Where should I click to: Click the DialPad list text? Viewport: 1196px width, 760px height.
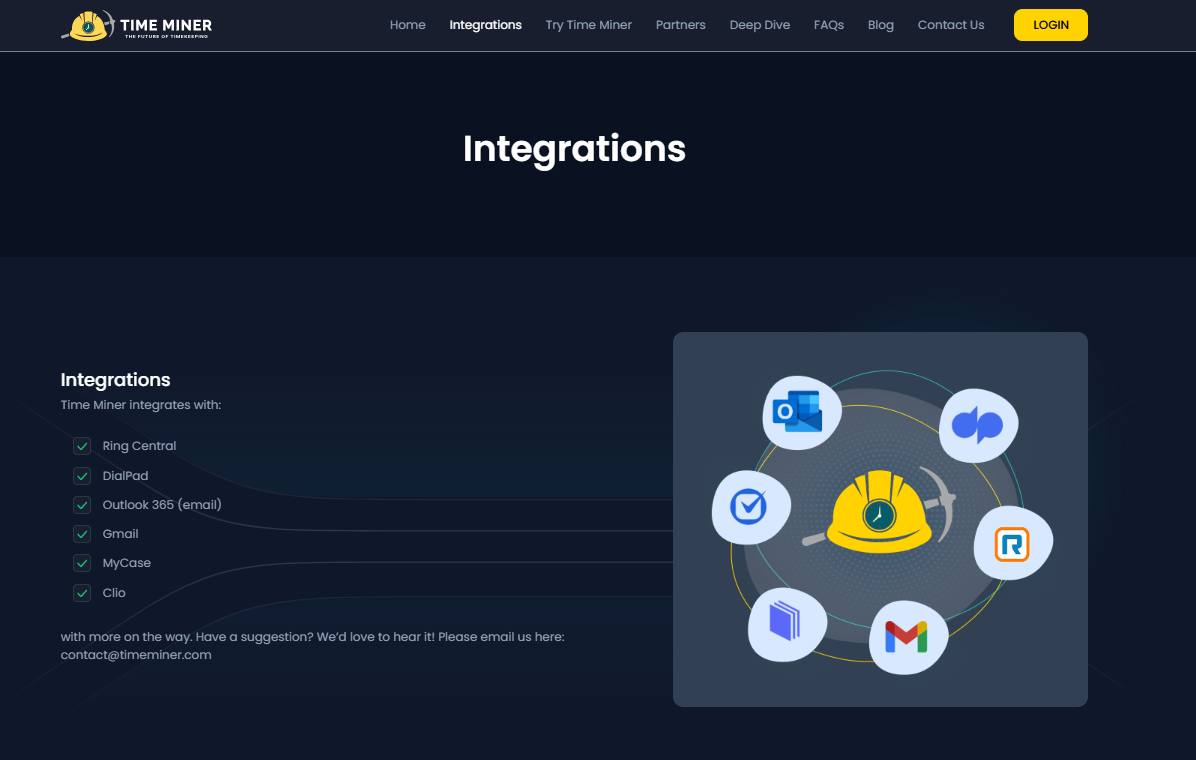click(125, 475)
